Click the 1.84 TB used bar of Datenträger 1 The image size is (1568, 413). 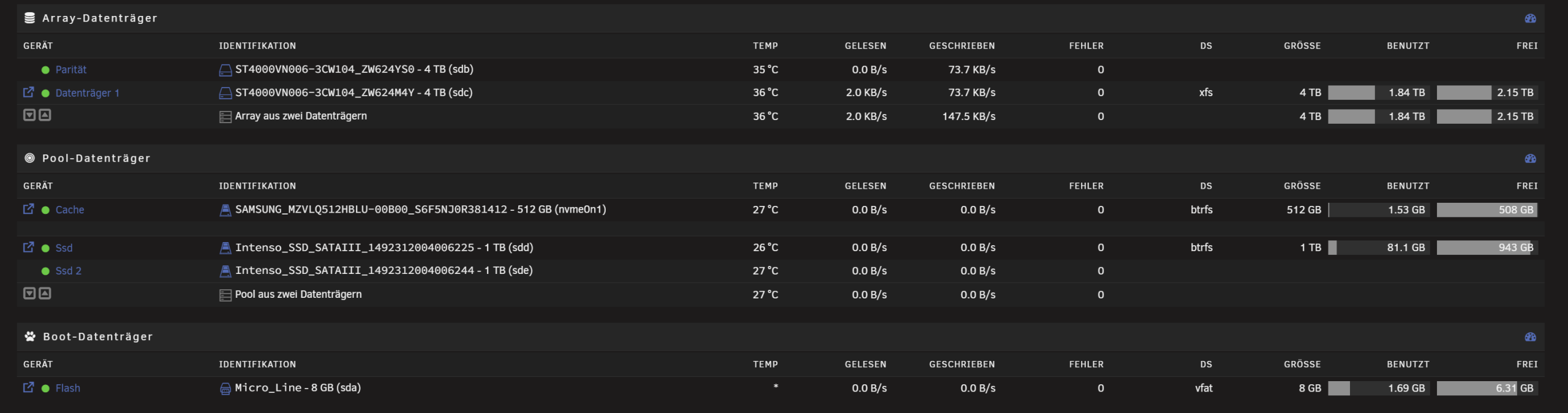coord(1378,93)
